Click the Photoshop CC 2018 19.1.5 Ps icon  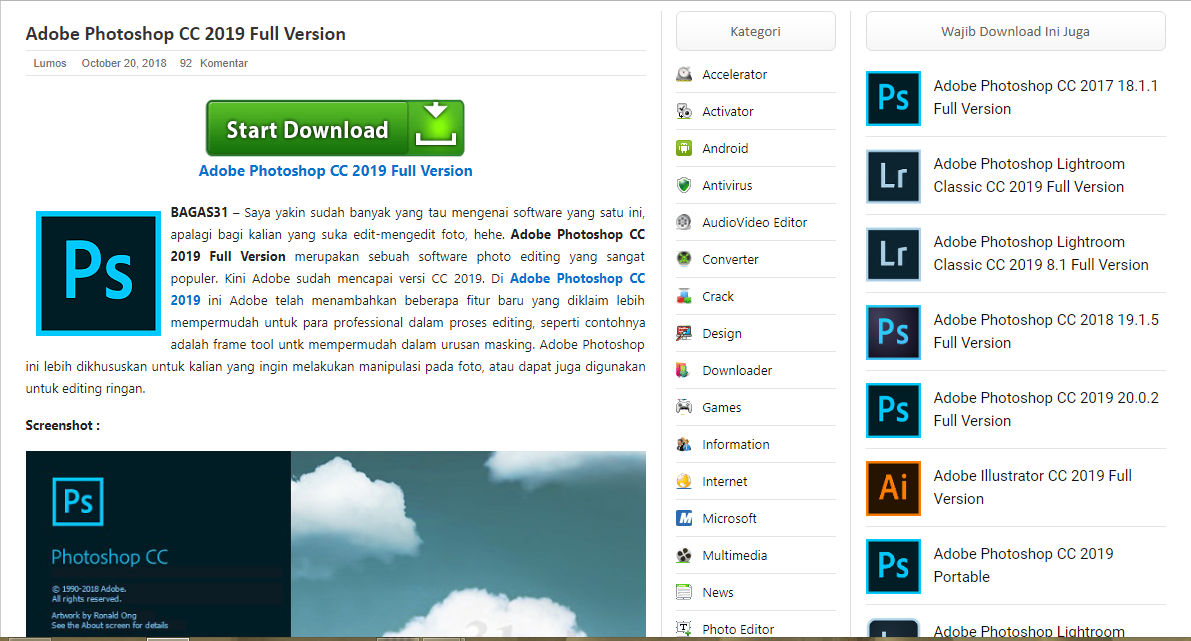(x=893, y=332)
